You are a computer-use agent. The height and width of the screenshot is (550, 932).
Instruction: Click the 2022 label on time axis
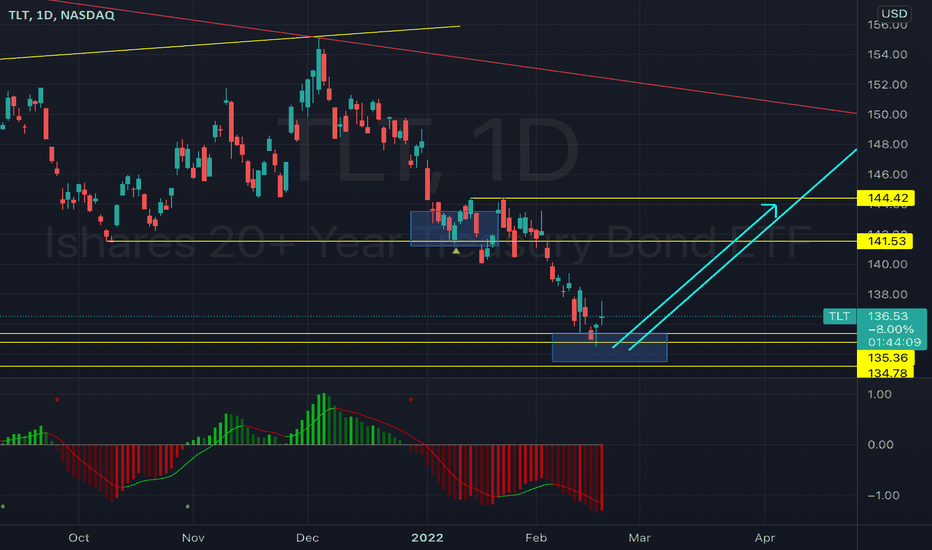pos(427,538)
